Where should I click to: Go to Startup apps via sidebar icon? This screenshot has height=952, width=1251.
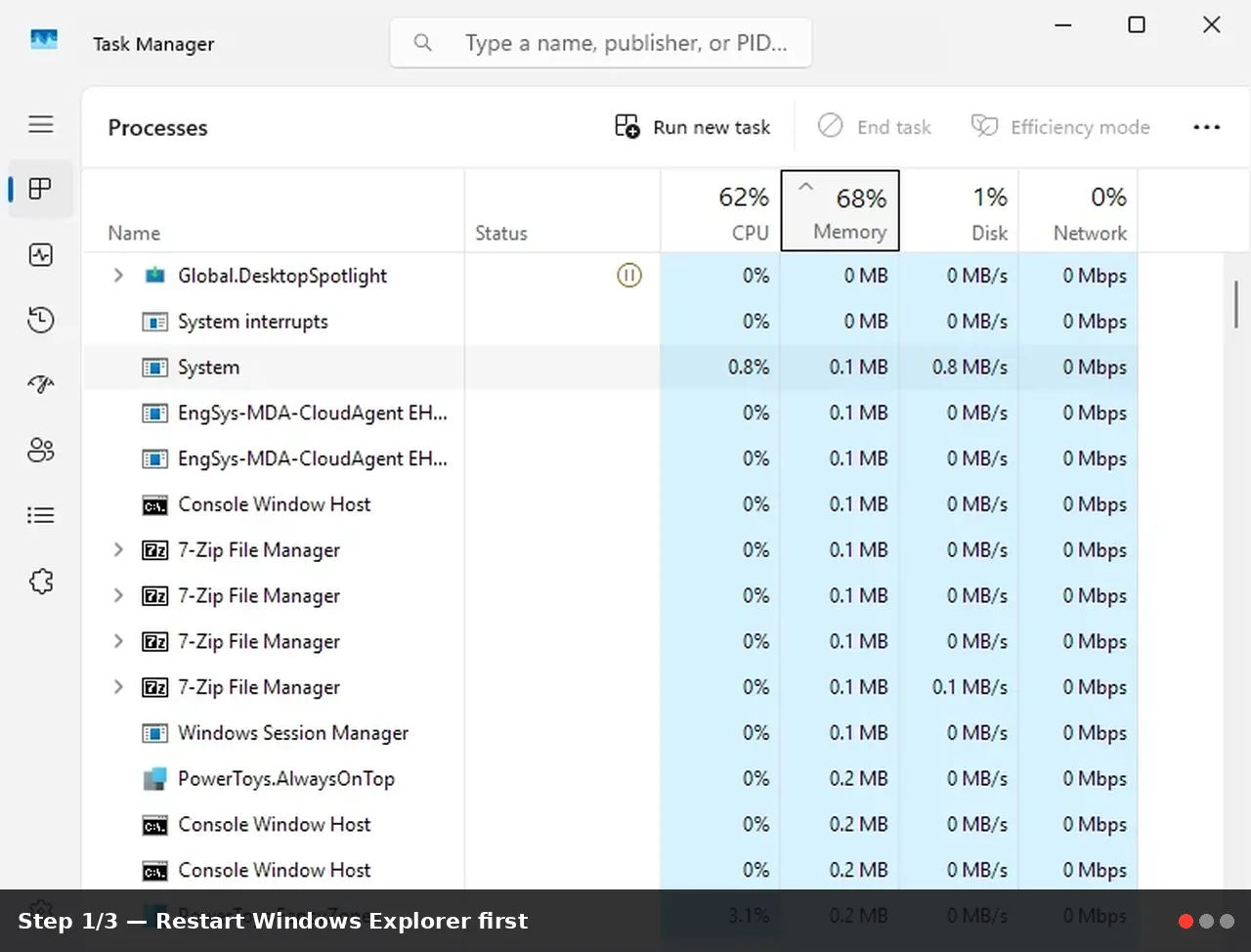pyautogui.click(x=41, y=384)
